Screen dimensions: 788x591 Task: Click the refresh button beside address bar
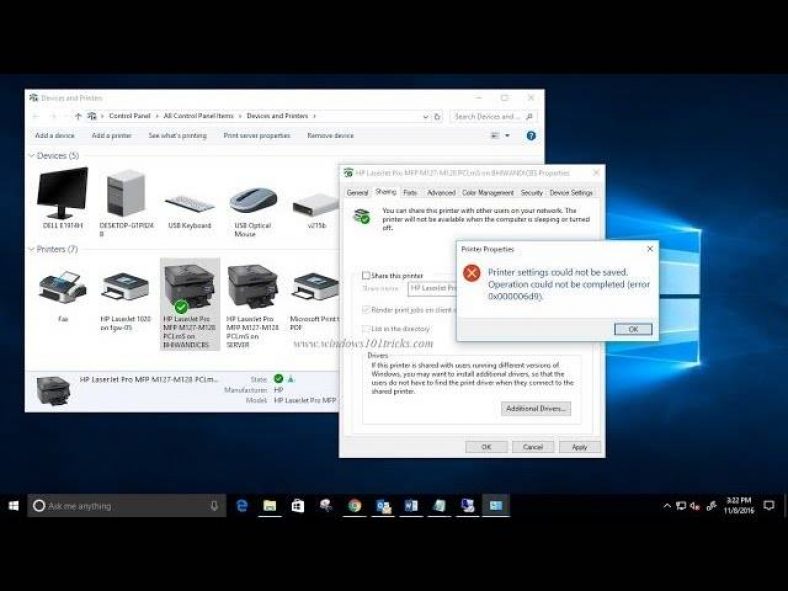[437, 117]
